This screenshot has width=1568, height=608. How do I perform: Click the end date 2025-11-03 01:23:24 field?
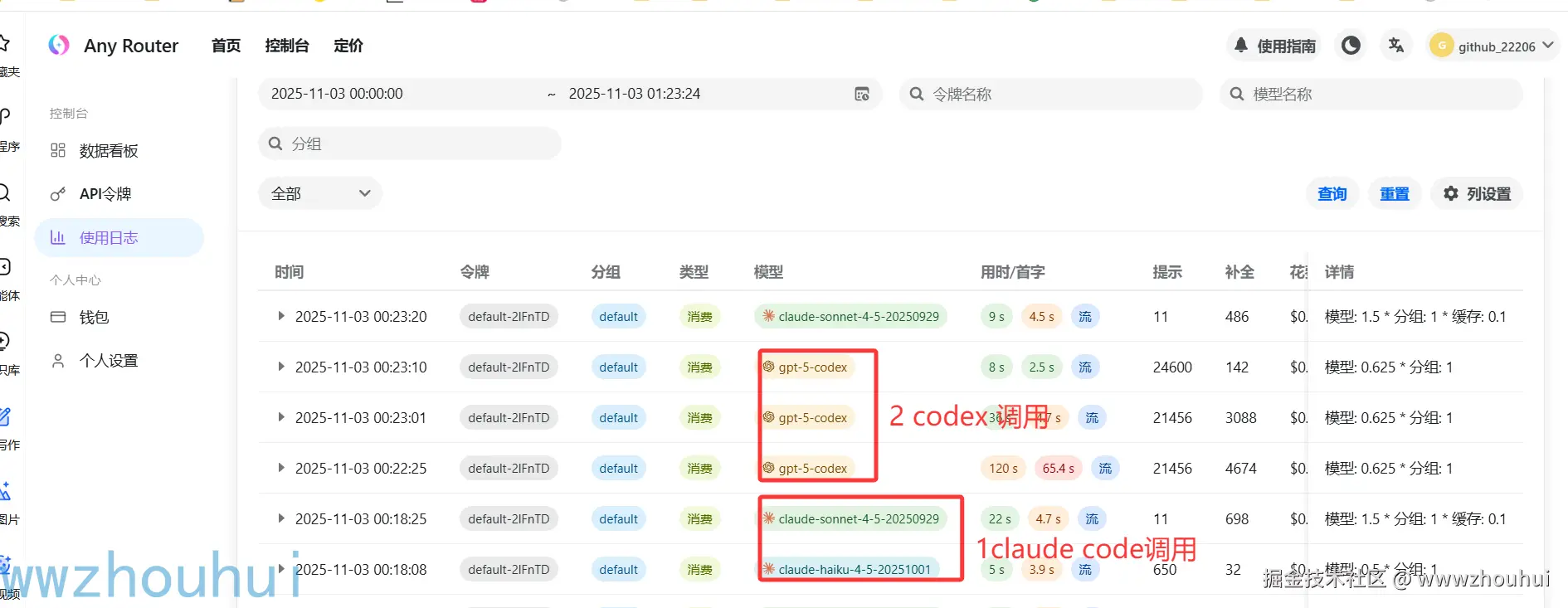635,94
